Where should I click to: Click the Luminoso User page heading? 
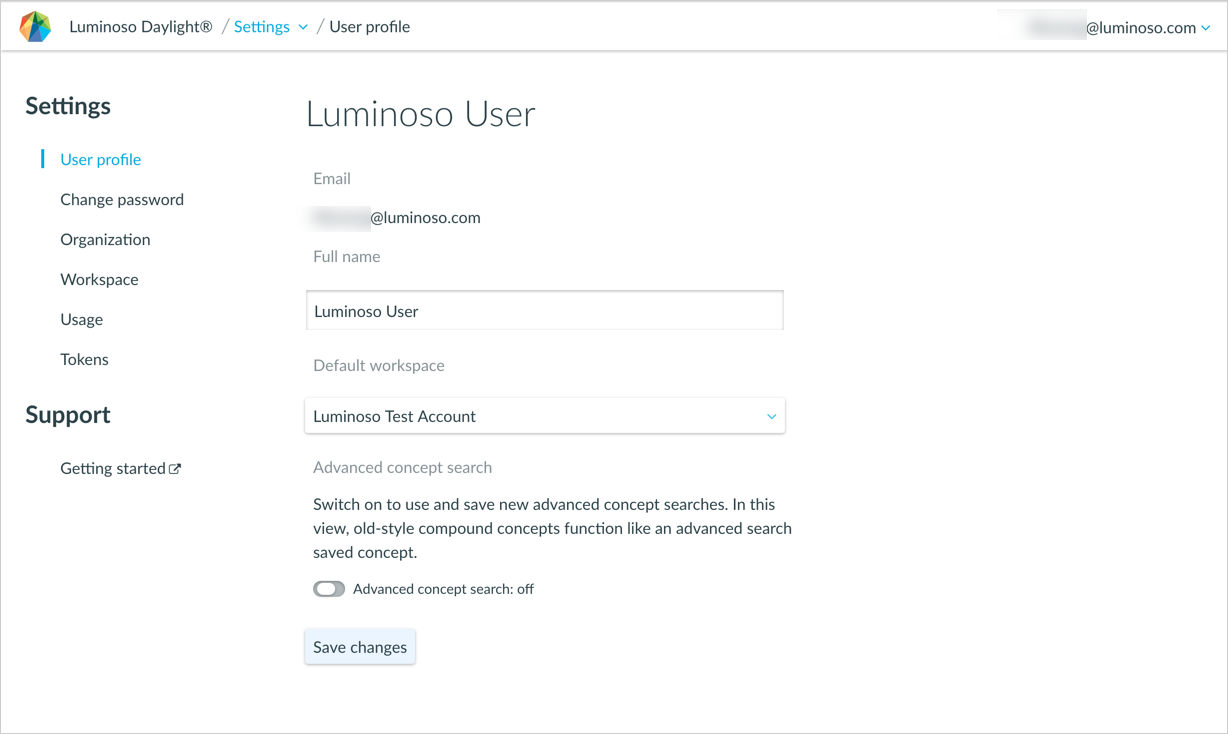click(x=421, y=114)
